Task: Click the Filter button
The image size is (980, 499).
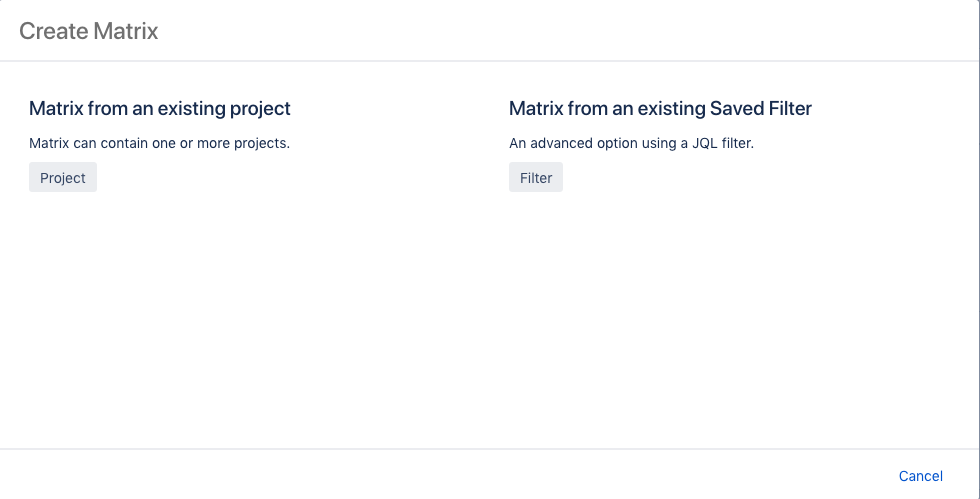Action: point(536,178)
